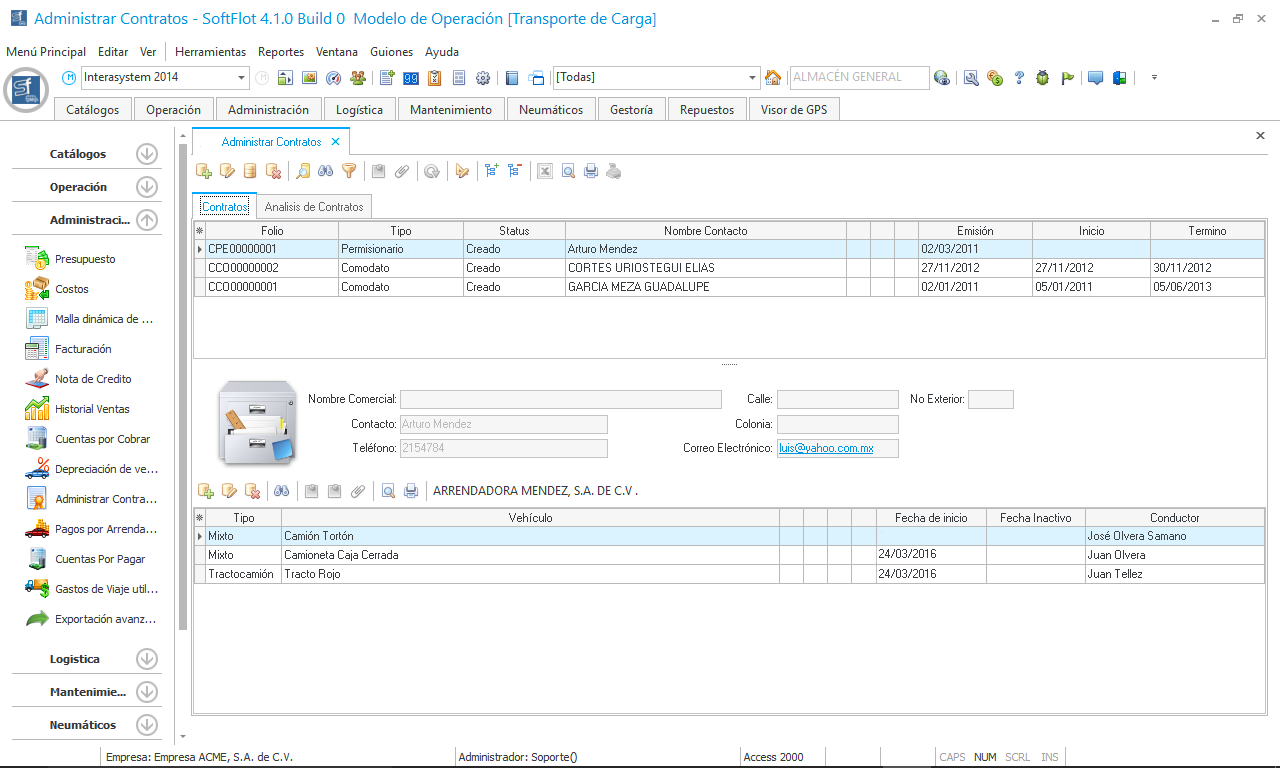Image resolution: width=1280 pixels, height=768 pixels.
Task: Switch to Analisis de Contratos tab
Action: [x=314, y=207]
